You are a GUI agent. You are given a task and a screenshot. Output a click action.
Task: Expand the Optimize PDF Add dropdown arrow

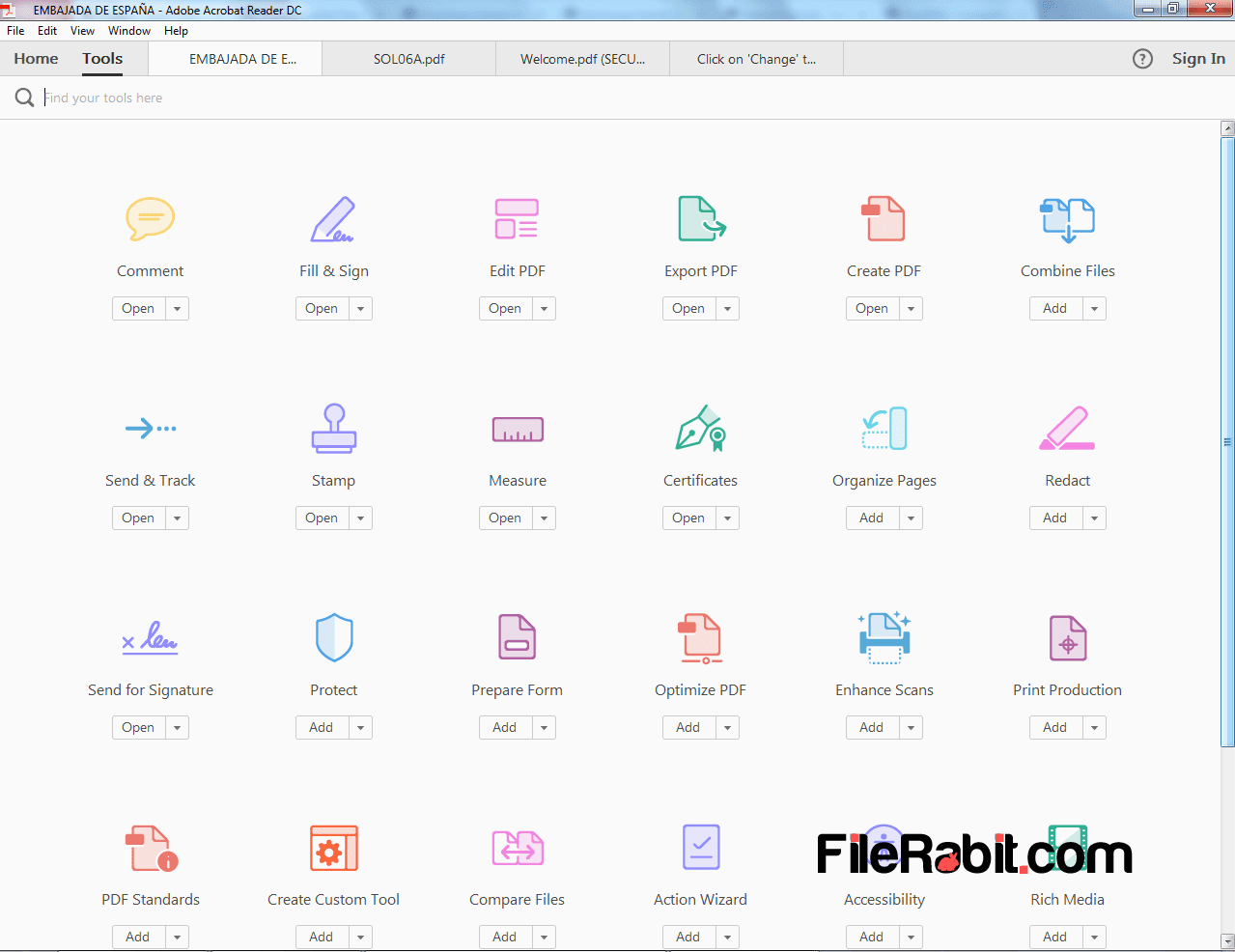coord(727,728)
